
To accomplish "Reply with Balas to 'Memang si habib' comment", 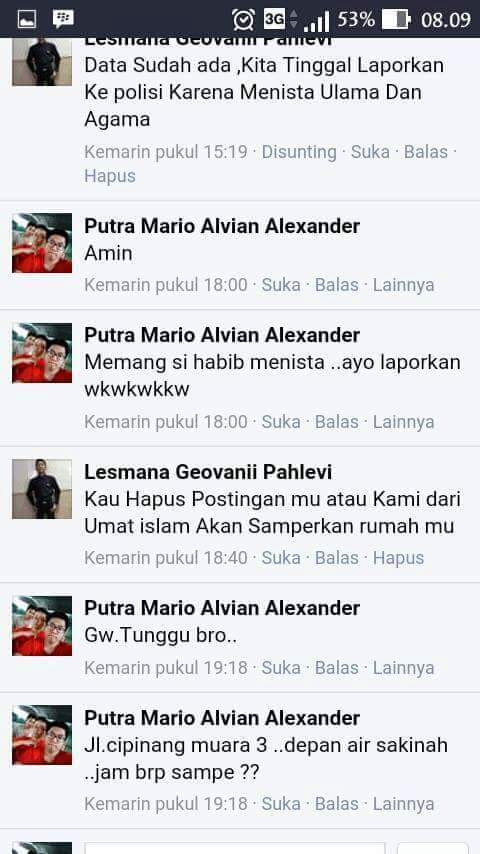I will click(337, 422).
